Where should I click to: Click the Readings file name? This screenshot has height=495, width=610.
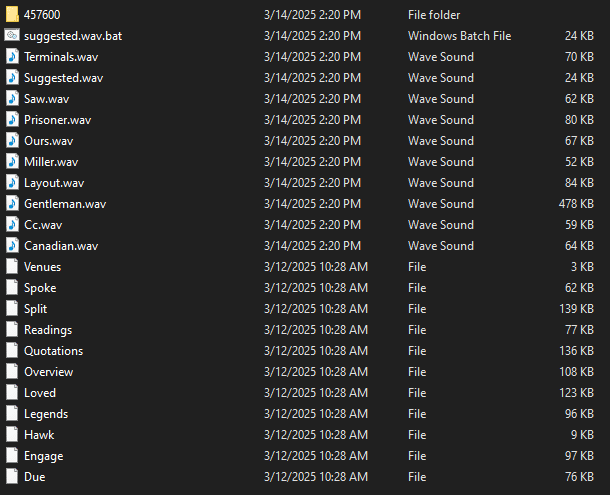click(x=48, y=330)
